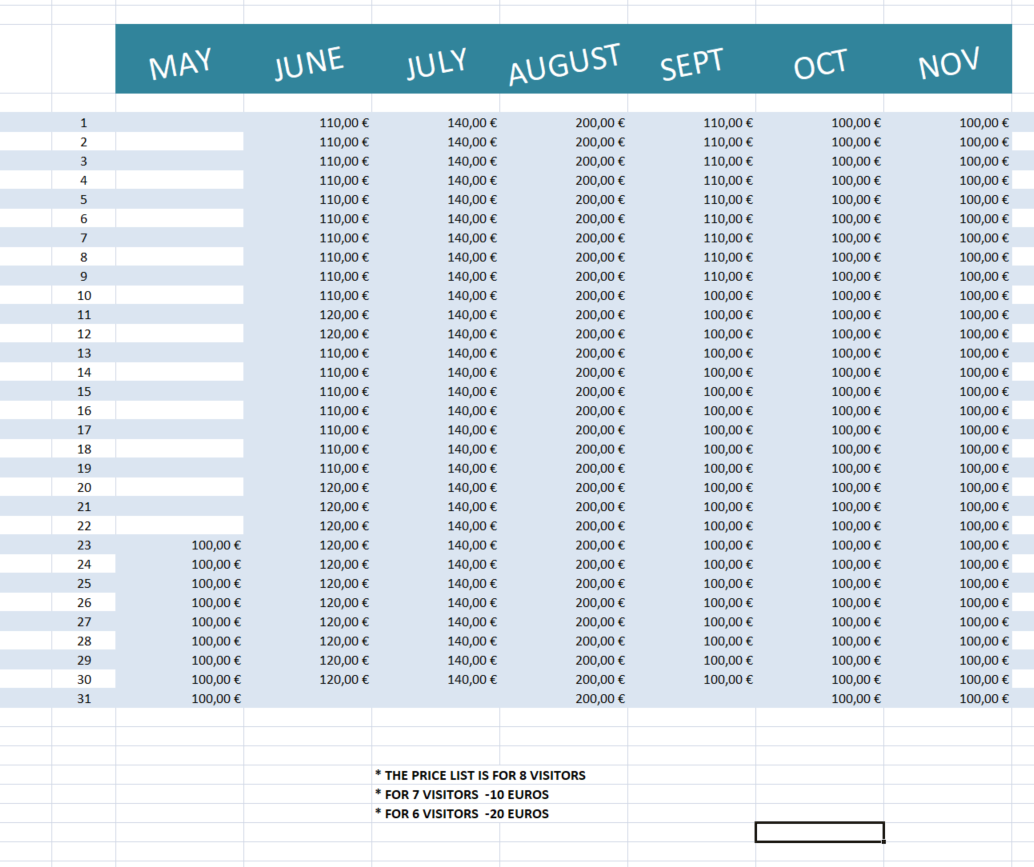1034x867 pixels.
Task: Click day number 23 cell
Action: coord(84,545)
